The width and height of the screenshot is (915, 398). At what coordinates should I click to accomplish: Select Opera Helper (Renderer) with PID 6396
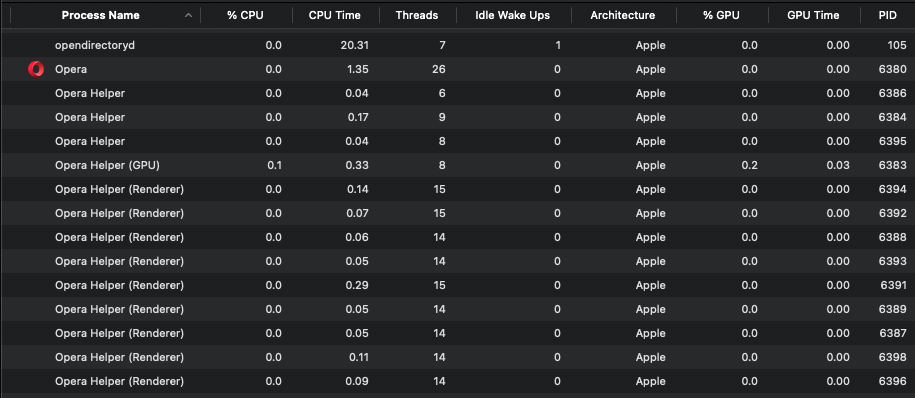(x=458, y=381)
